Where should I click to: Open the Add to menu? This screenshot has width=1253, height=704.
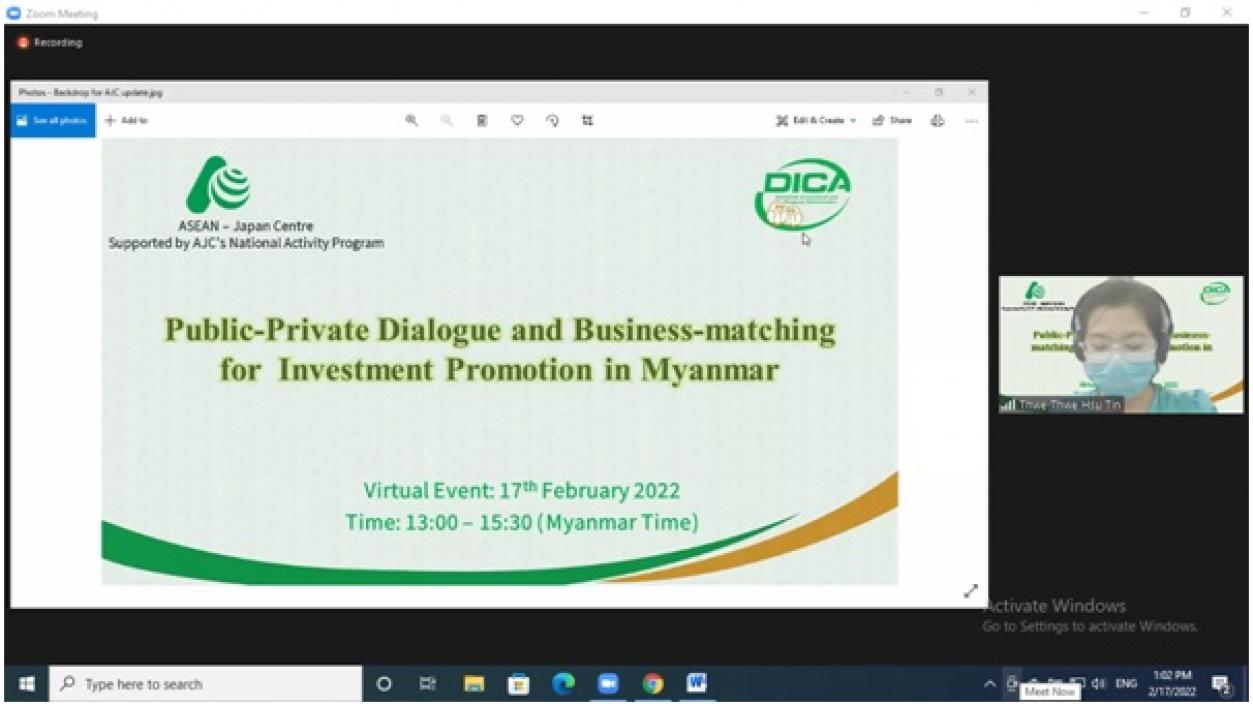(x=127, y=121)
